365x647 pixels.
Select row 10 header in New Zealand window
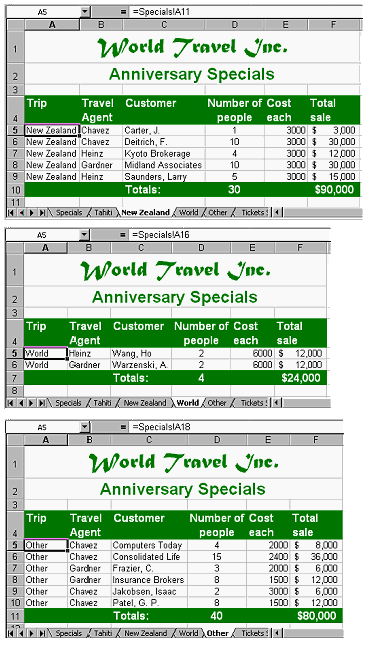coord(16,190)
